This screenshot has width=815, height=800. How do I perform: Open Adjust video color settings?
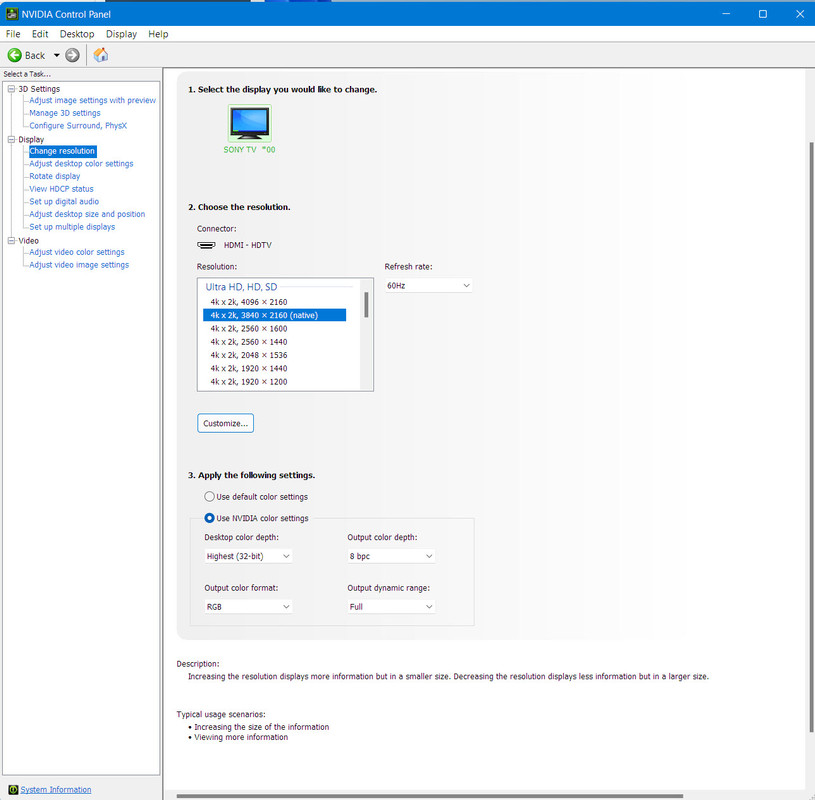77,252
